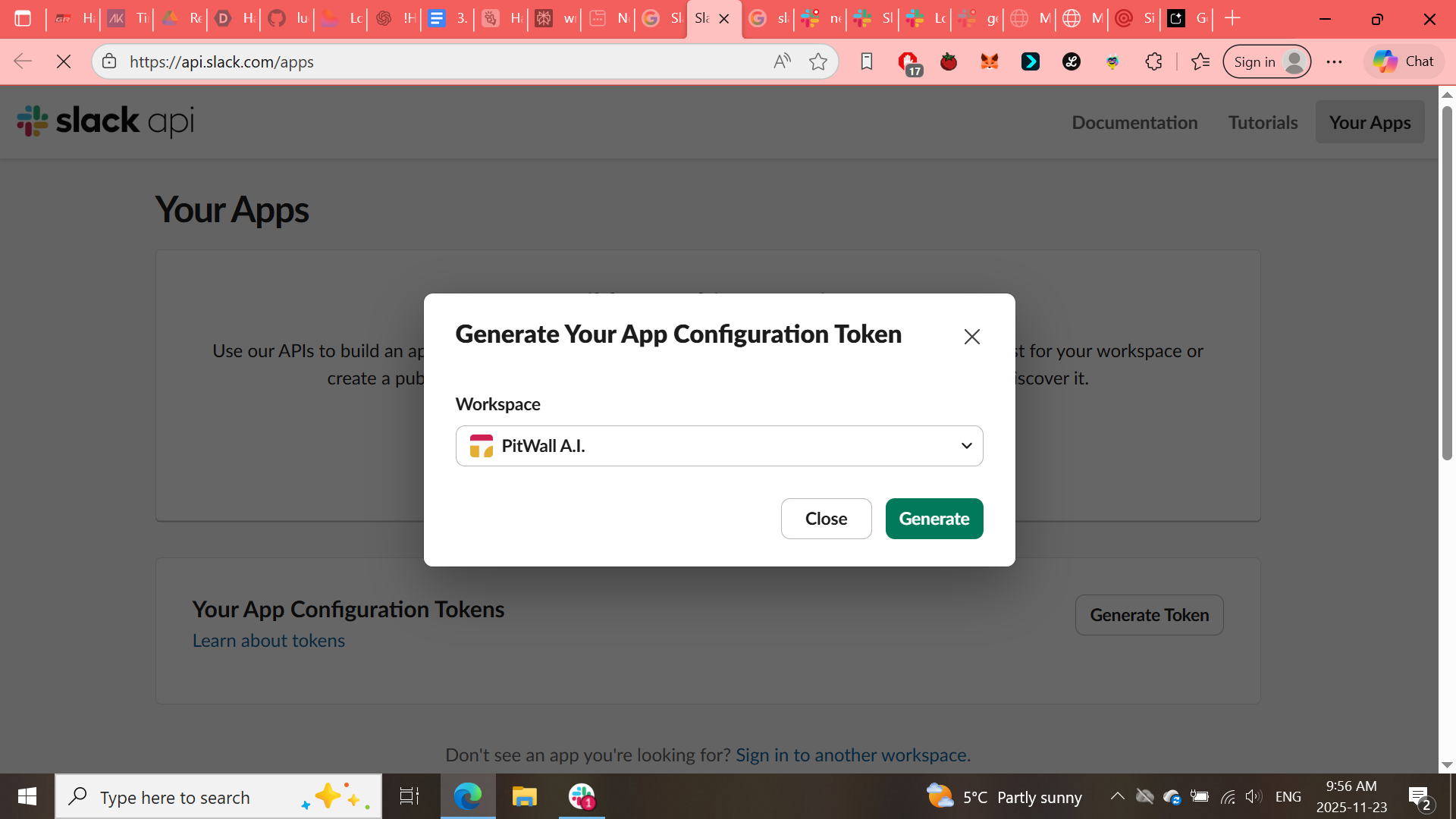Image resolution: width=1456 pixels, height=819 pixels.
Task: Open Slack app from Windows taskbar
Action: pyautogui.click(x=582, y=796)
